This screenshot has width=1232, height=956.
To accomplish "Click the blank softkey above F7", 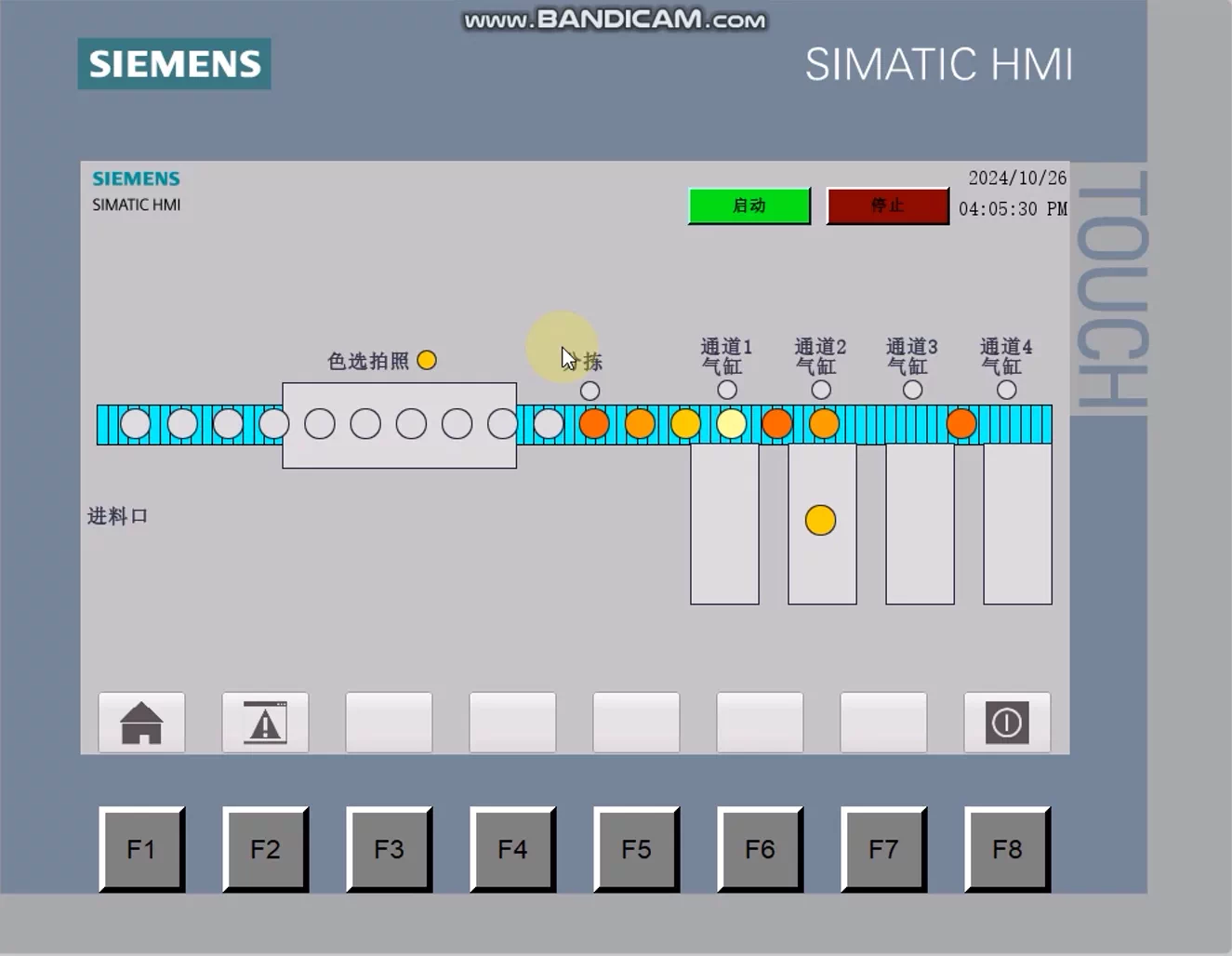I will pos(883,723).
